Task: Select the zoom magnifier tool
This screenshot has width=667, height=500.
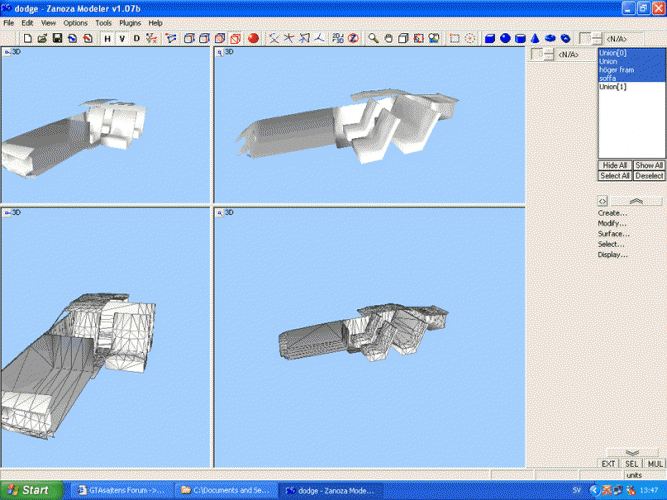Action: click(373, 39)
